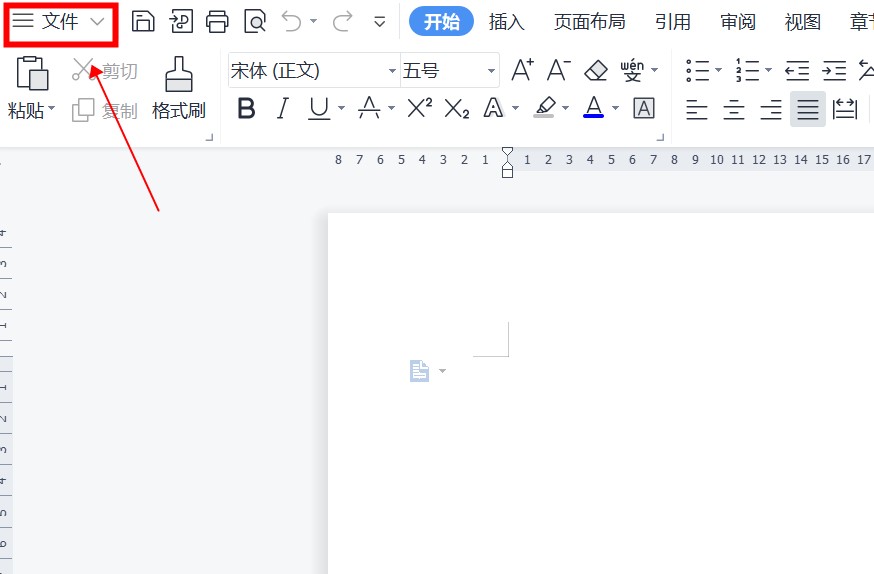Viewport: 874px width, 574px height.
Task: Apply blue font color
Action: point(594,107)
